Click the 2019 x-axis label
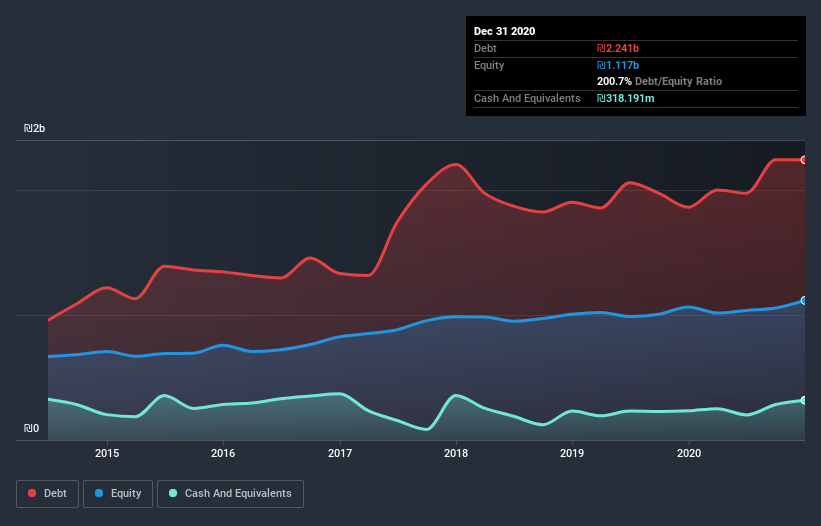Screen dimensions: 821x526 click(x=572, y=453)
